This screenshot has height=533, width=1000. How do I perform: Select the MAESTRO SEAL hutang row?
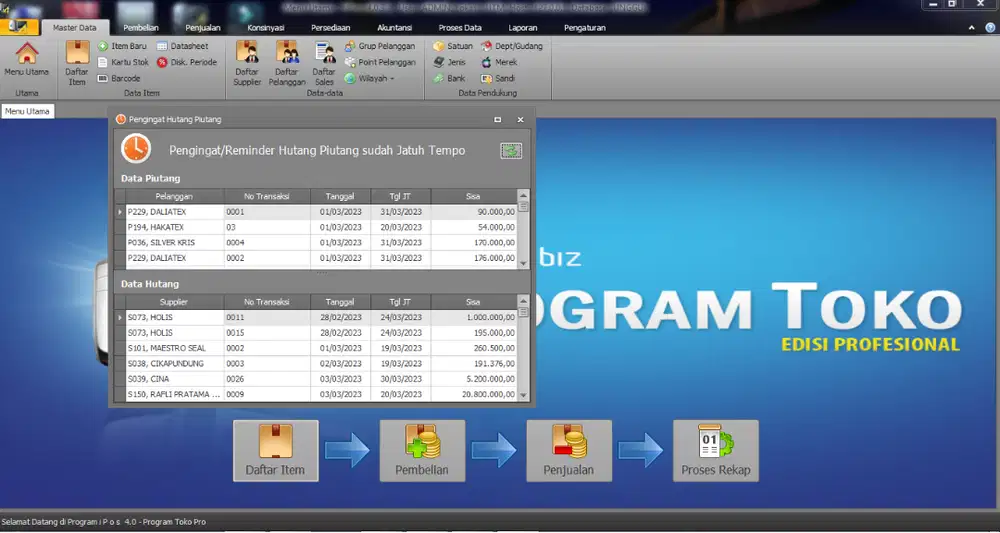pos(170,348)
